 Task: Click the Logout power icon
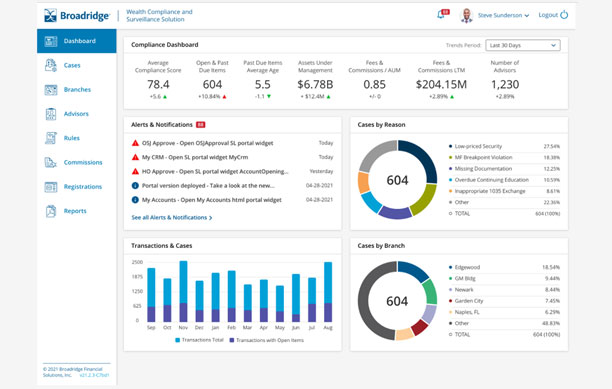point(564,15)
